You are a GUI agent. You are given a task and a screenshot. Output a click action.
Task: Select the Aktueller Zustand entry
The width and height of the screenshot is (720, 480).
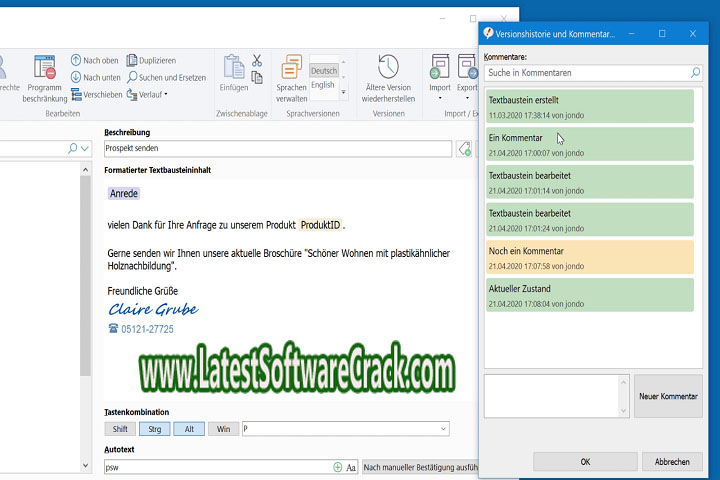click(590, 295)
